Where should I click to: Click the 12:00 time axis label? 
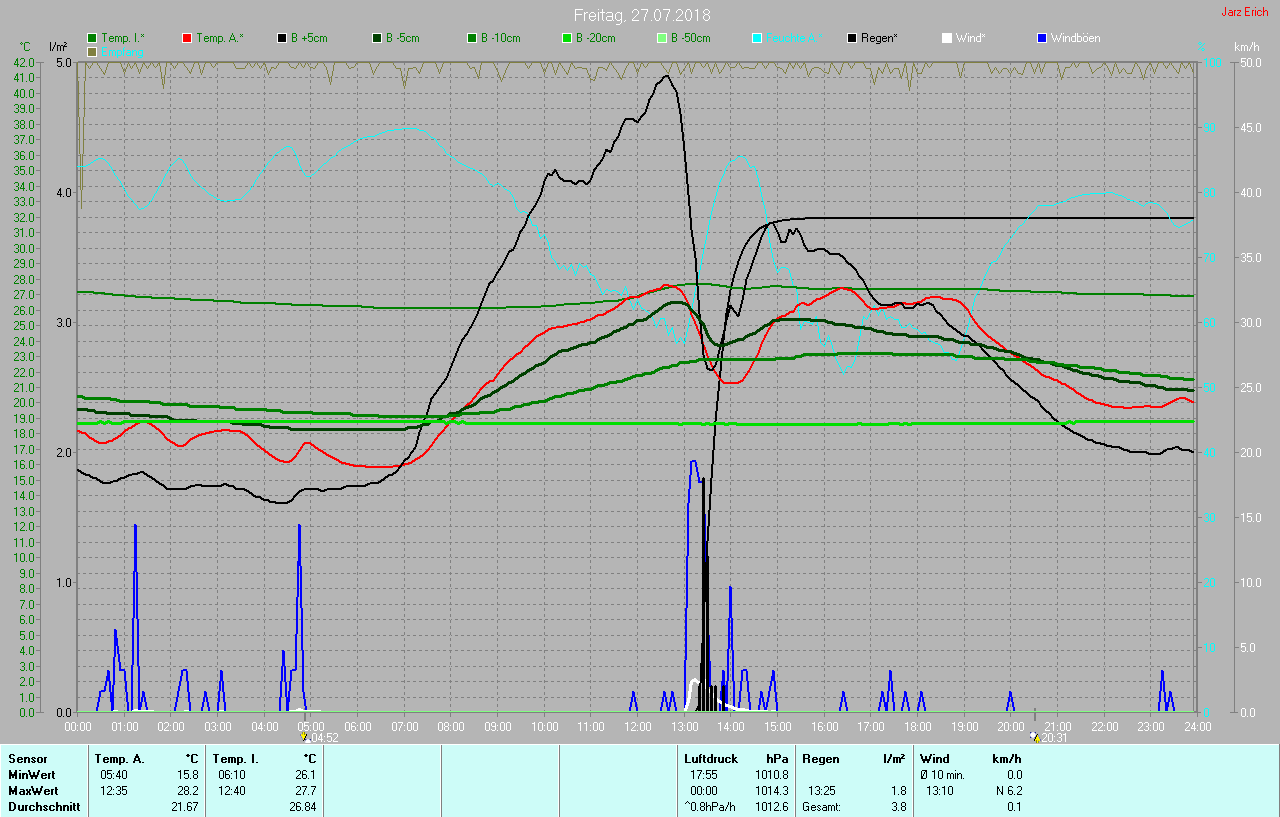[638, 726]
